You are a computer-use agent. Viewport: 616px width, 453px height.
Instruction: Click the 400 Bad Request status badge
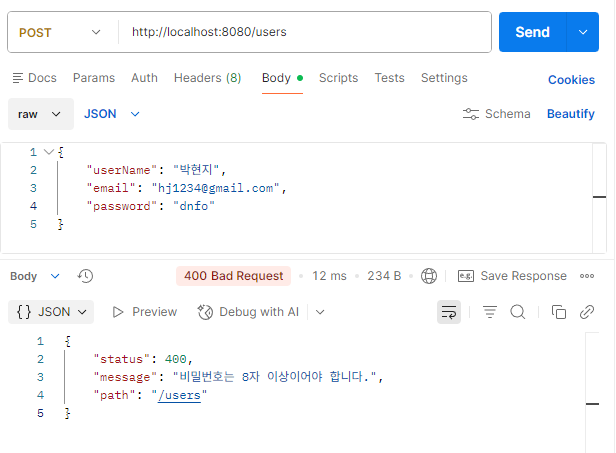pyautogui.click(x=233, y=276)
